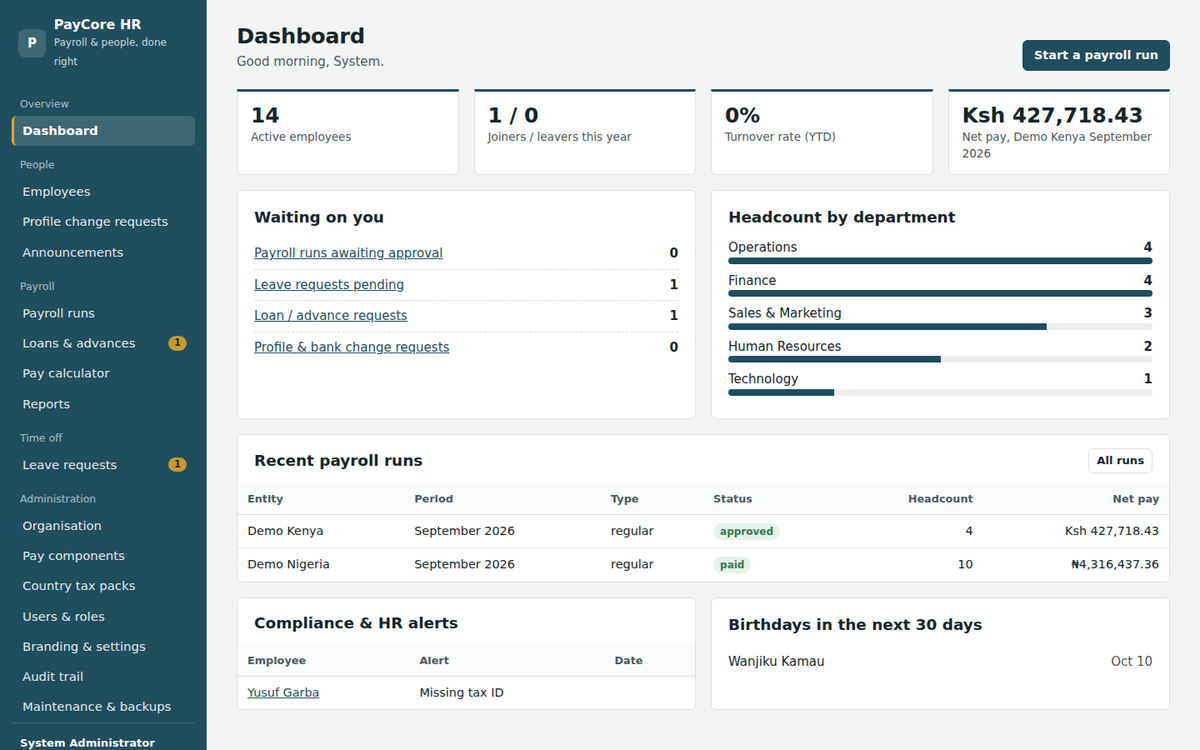
Task: Open Users & roles
Action: [103, 617]
